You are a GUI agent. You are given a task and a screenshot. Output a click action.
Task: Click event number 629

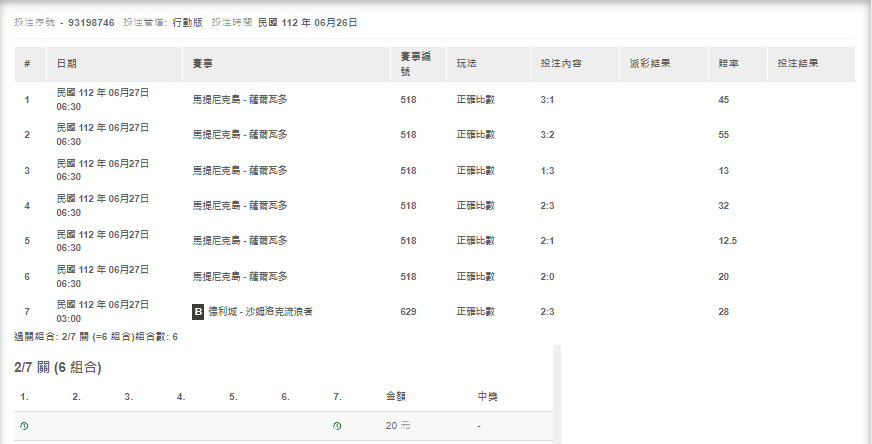coord(408,312)
